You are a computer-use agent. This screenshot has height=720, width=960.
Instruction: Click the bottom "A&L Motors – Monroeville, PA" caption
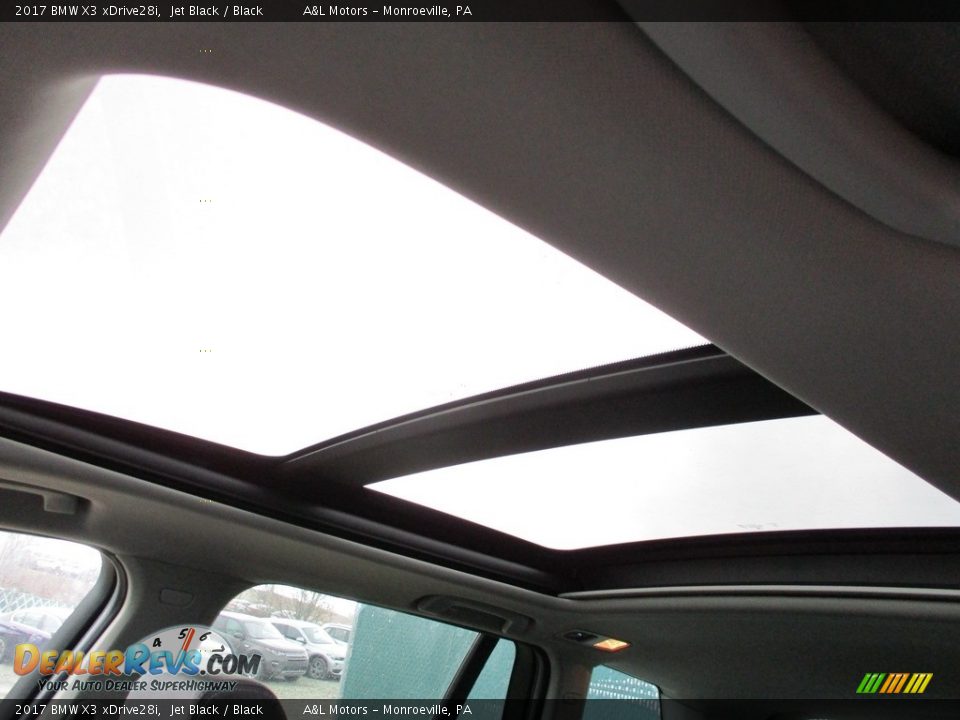[x=387, y=710]
